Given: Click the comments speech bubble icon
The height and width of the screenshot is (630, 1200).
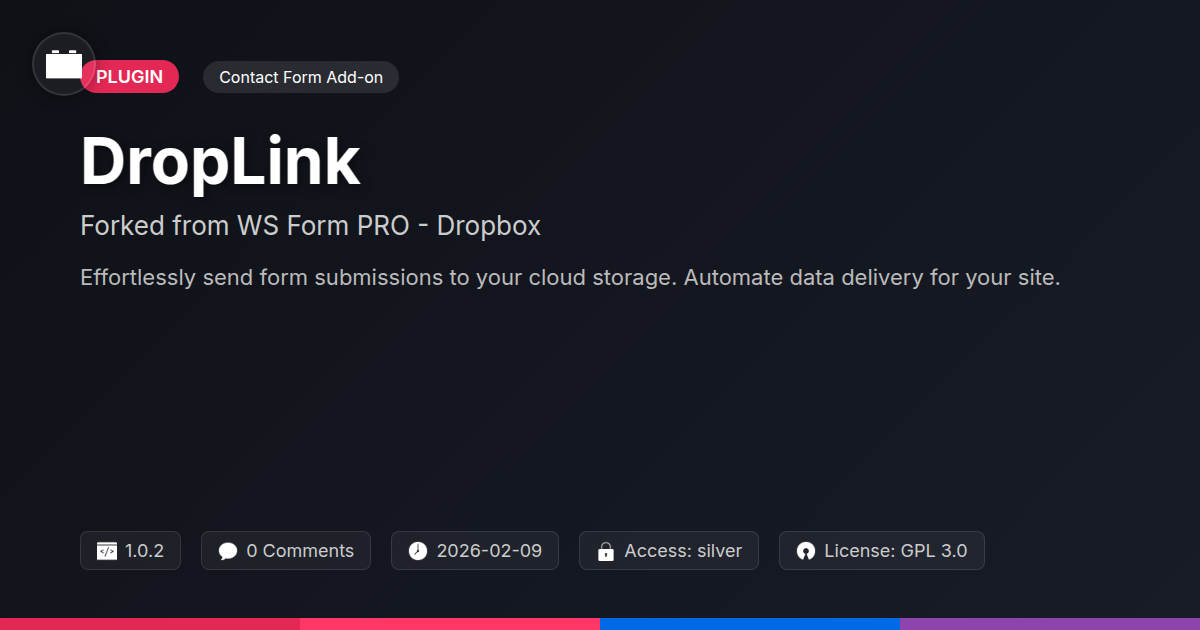Looking at the screenshot, I should click(228, 551).
